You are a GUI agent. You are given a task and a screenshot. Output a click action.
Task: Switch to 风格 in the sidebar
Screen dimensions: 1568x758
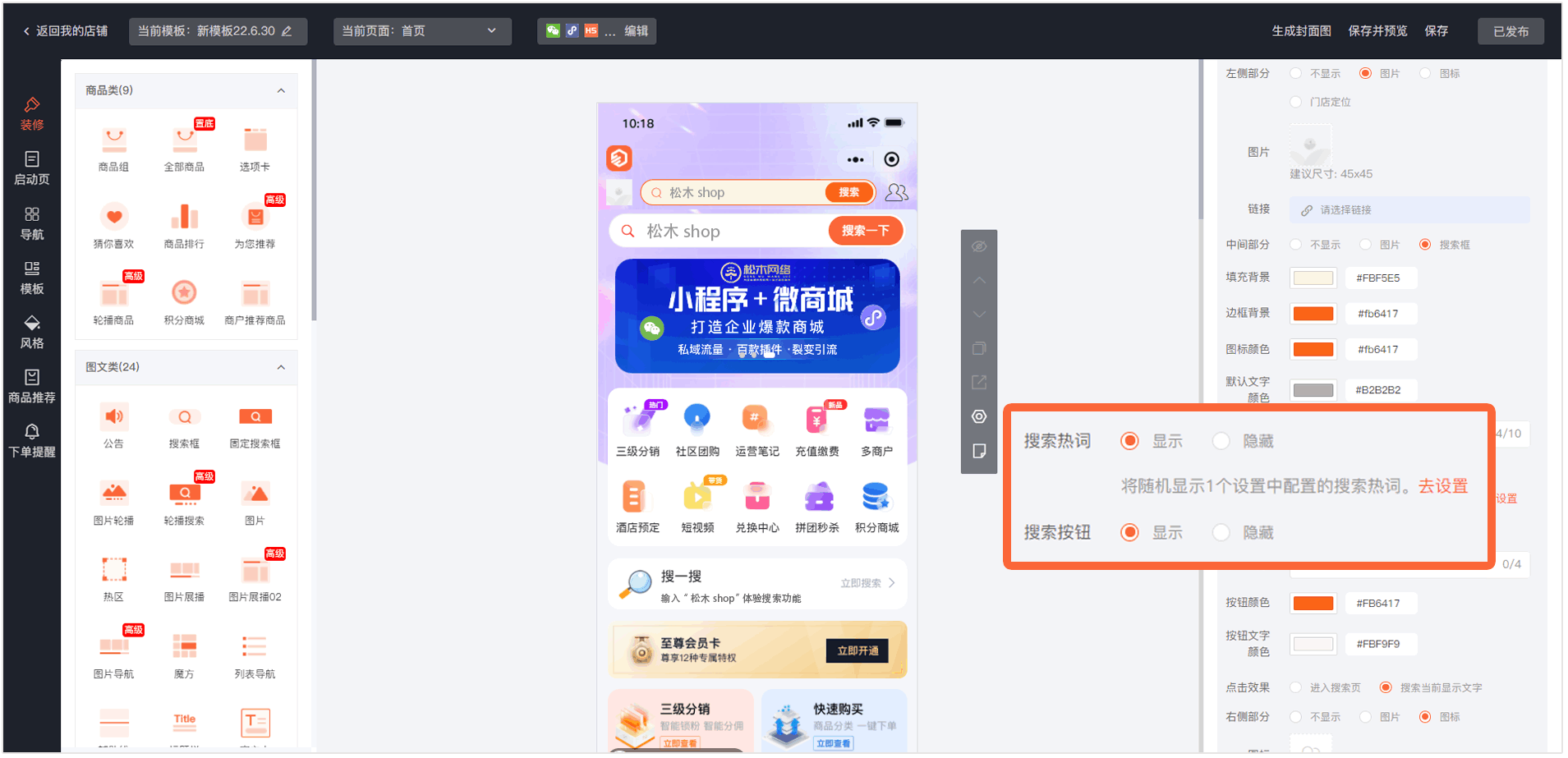click(x=32, y=332)
